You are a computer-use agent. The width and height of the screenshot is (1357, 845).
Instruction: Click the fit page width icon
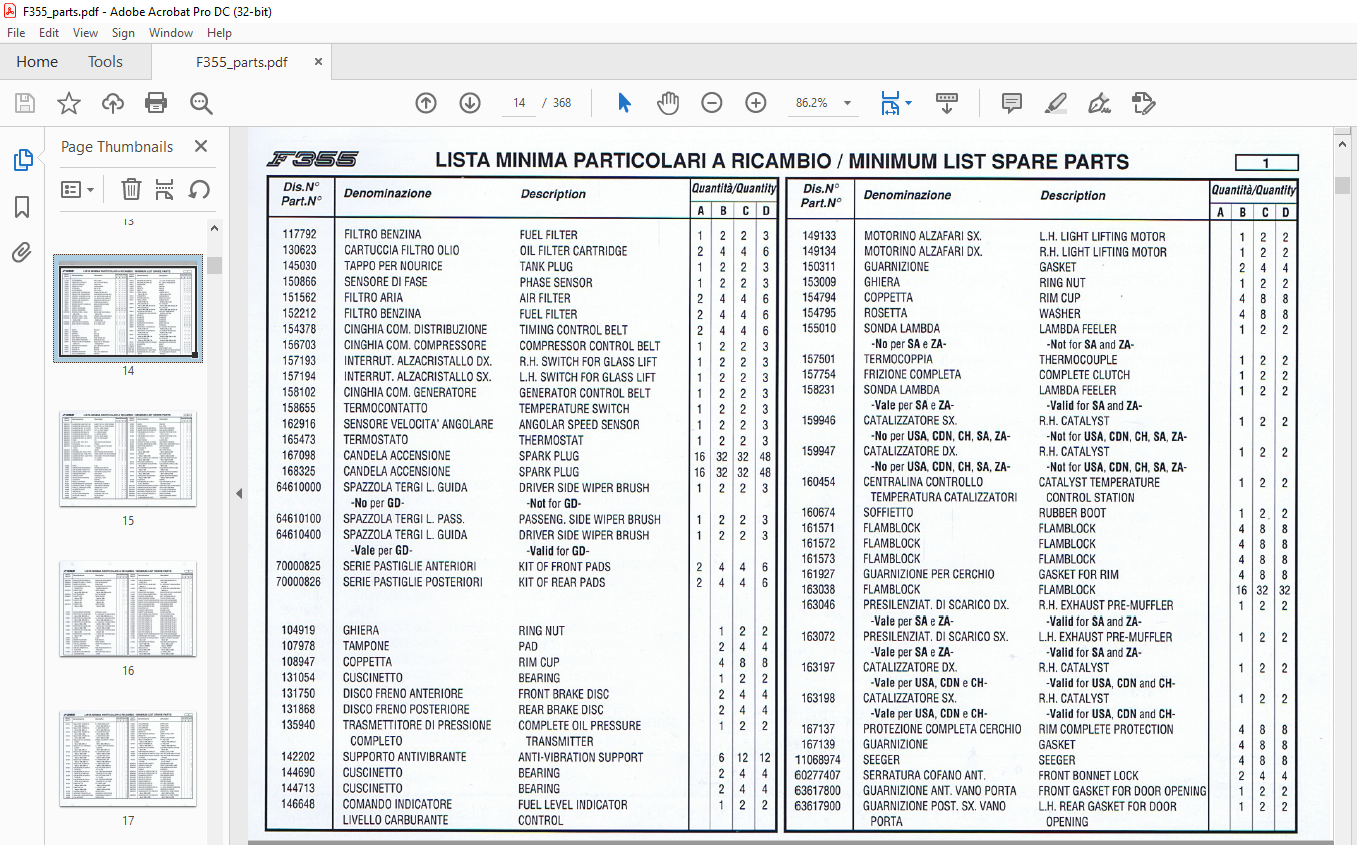889,103
